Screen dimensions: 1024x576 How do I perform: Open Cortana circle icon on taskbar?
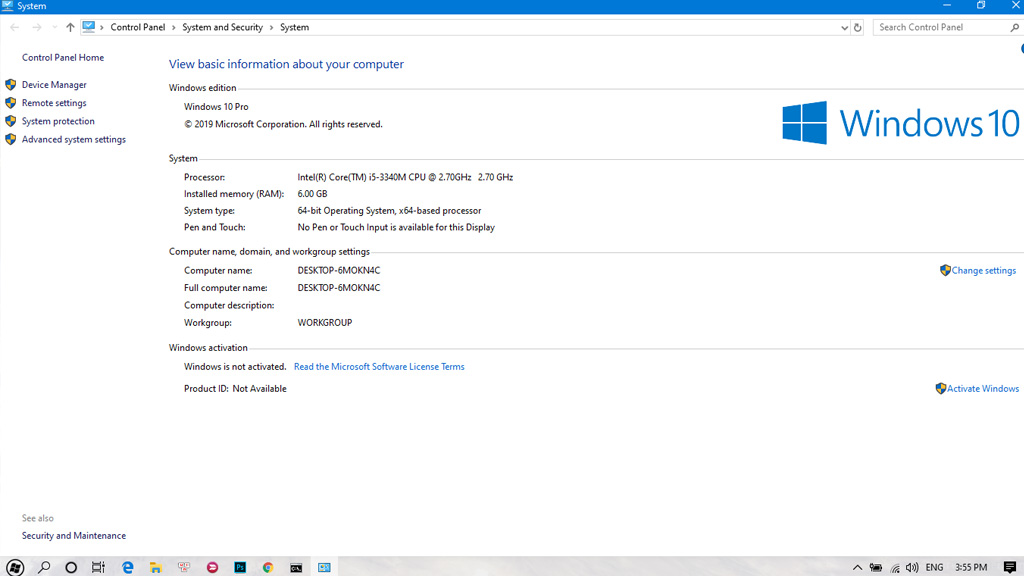point(71,568)
